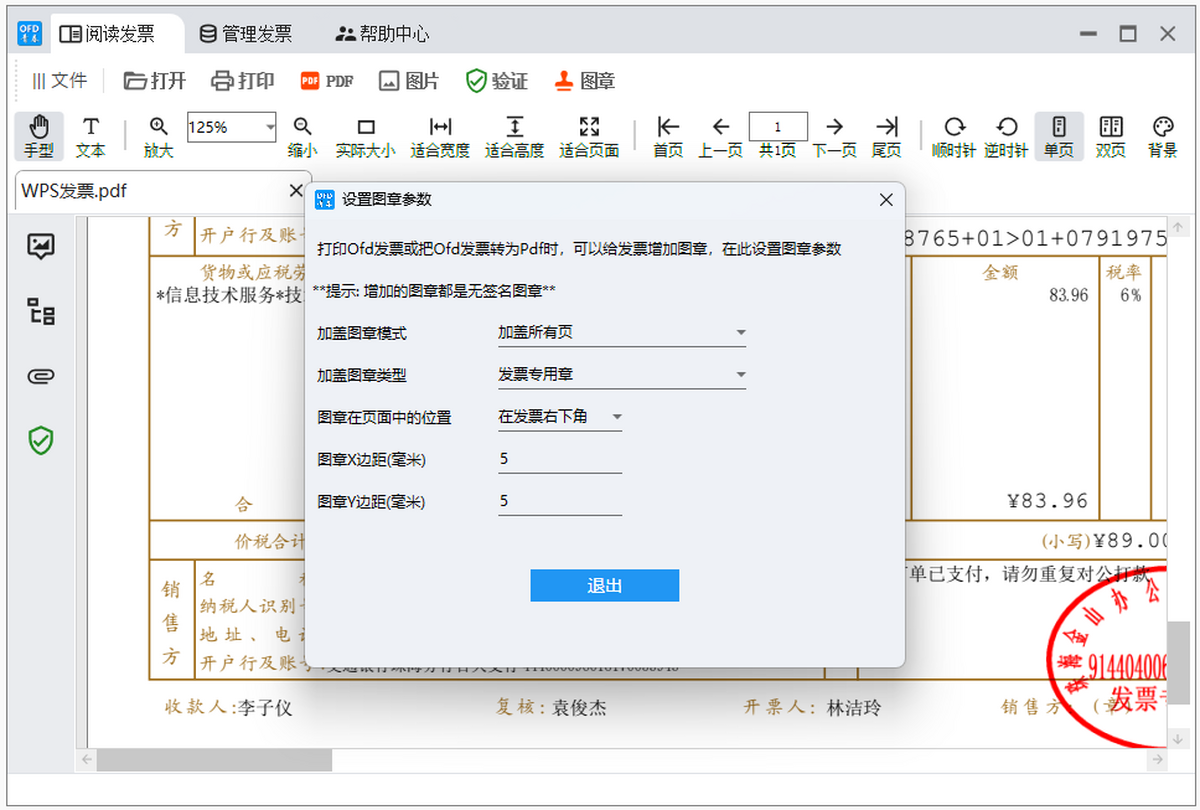This screenshot has height=810, width=1200.
Task: Open the outline structure sidebar icon
Action: [41, 311]
